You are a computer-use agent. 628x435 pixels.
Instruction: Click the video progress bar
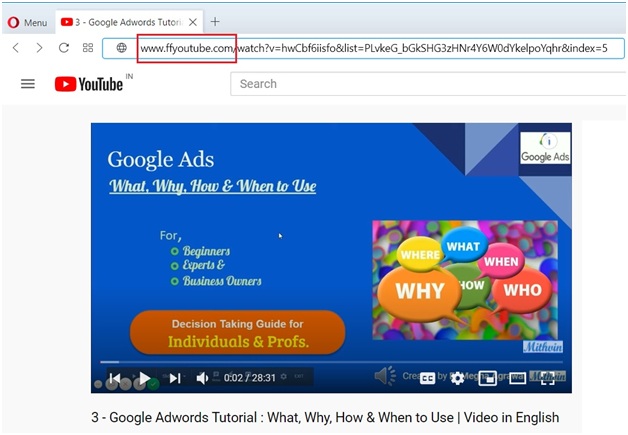(x=330, y=362)
